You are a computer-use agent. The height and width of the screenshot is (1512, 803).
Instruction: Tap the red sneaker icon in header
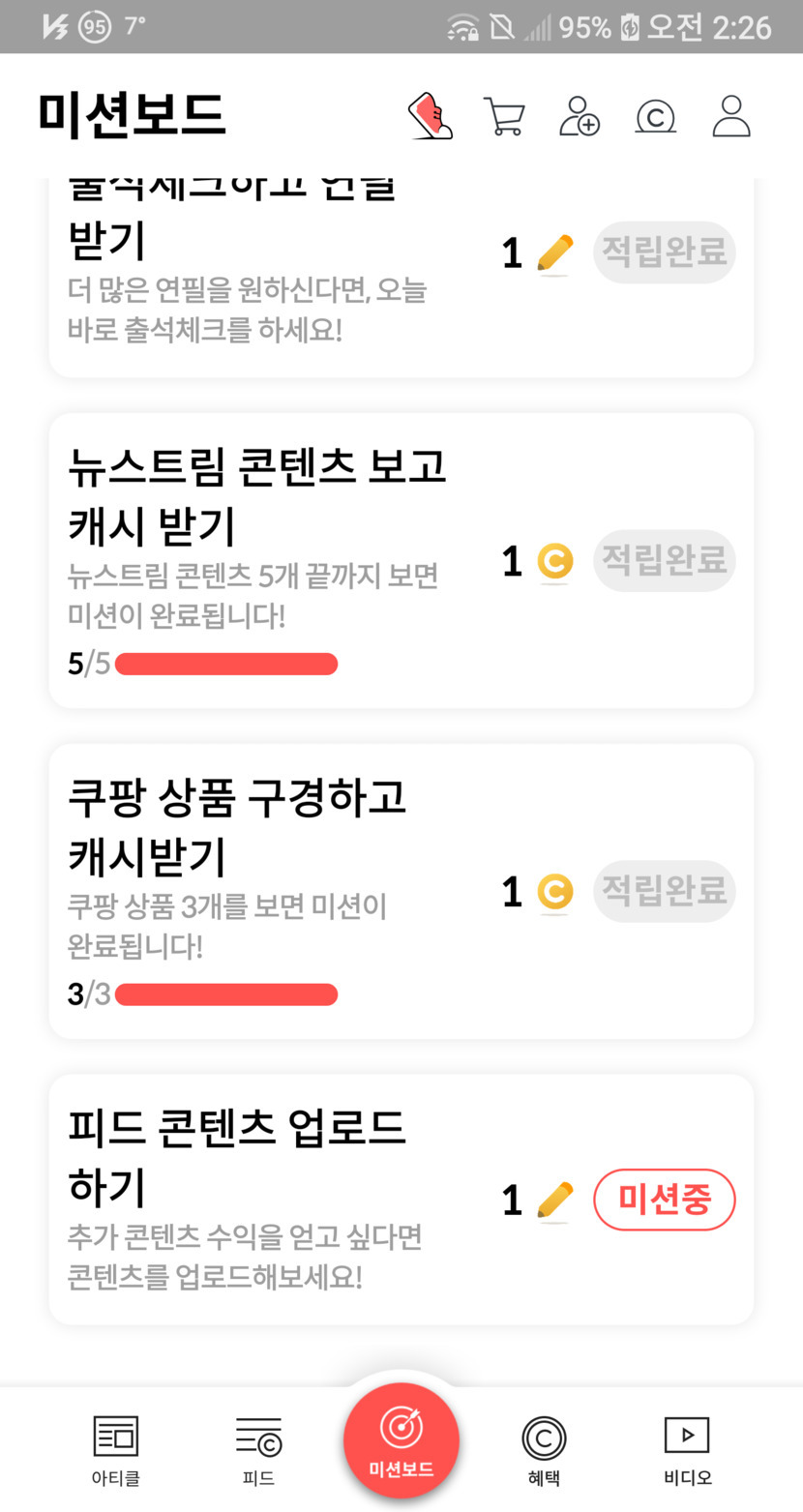coord(431,117)
